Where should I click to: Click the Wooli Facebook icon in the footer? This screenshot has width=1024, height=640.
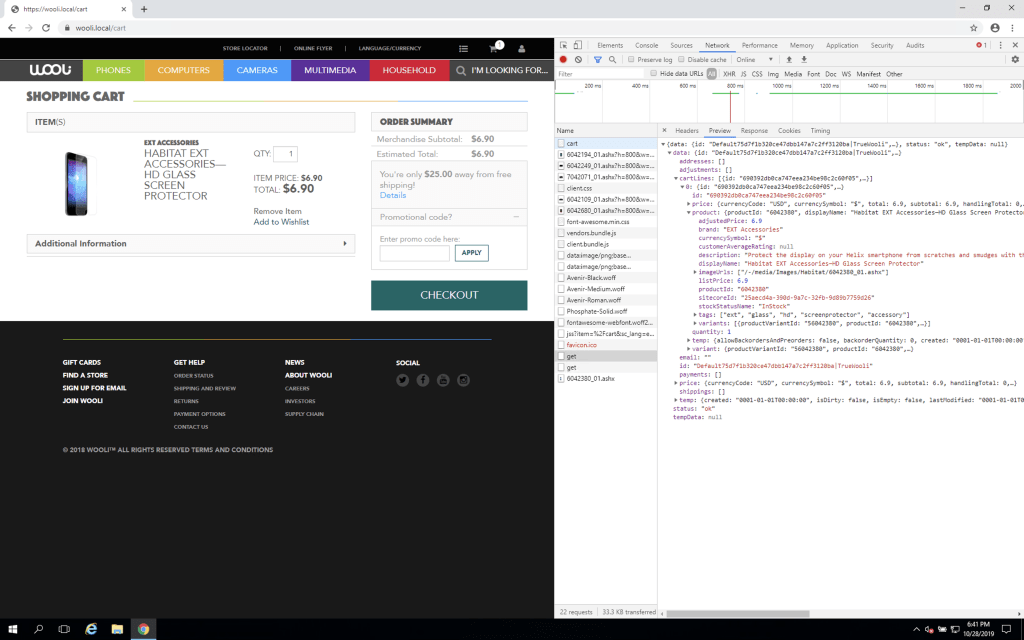click(422, 380)
